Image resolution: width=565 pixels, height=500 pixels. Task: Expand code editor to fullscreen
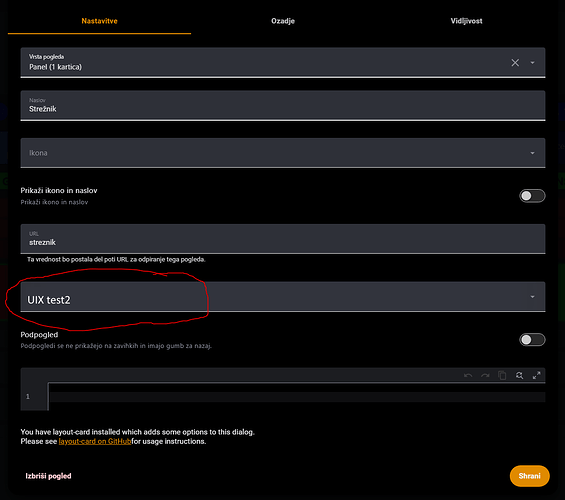point(537,375)
